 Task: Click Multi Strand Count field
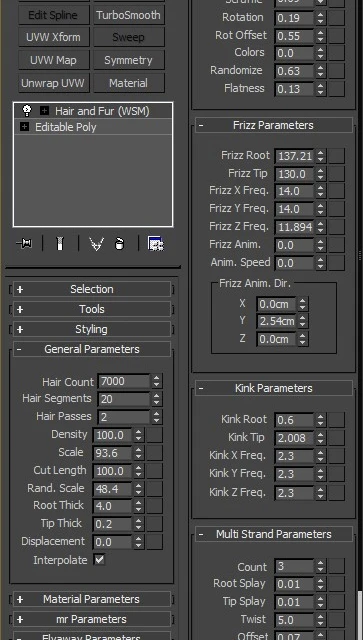[294, 566]
